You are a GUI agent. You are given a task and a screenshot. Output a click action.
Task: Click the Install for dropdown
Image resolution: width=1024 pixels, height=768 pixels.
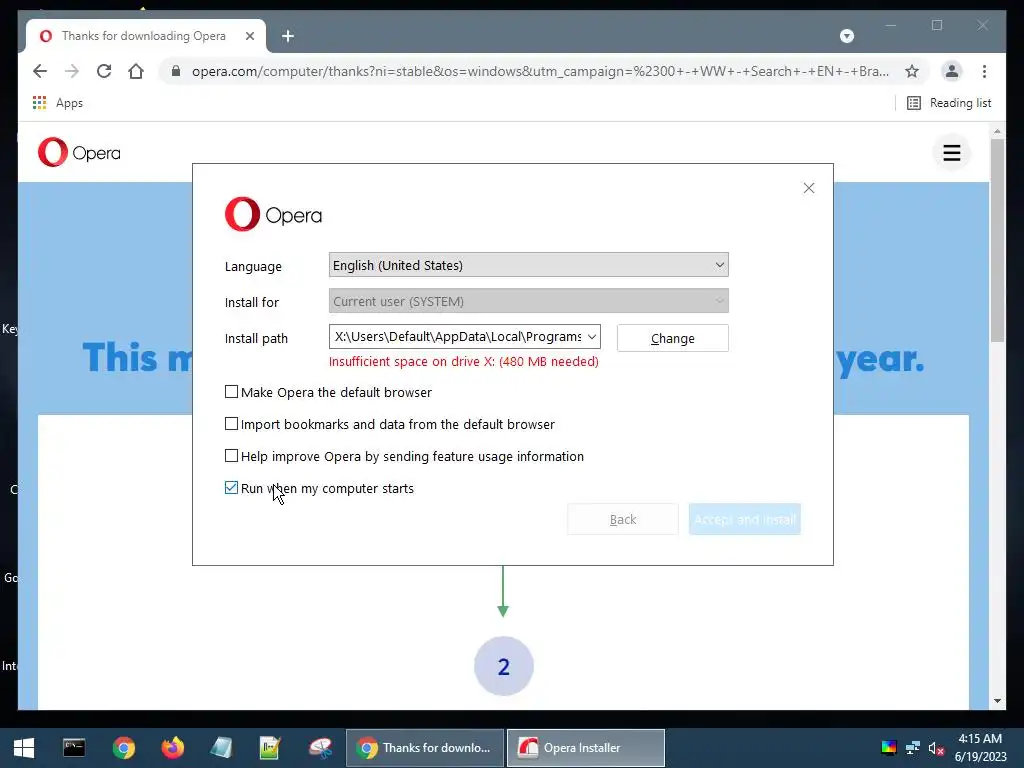point(528,301)
